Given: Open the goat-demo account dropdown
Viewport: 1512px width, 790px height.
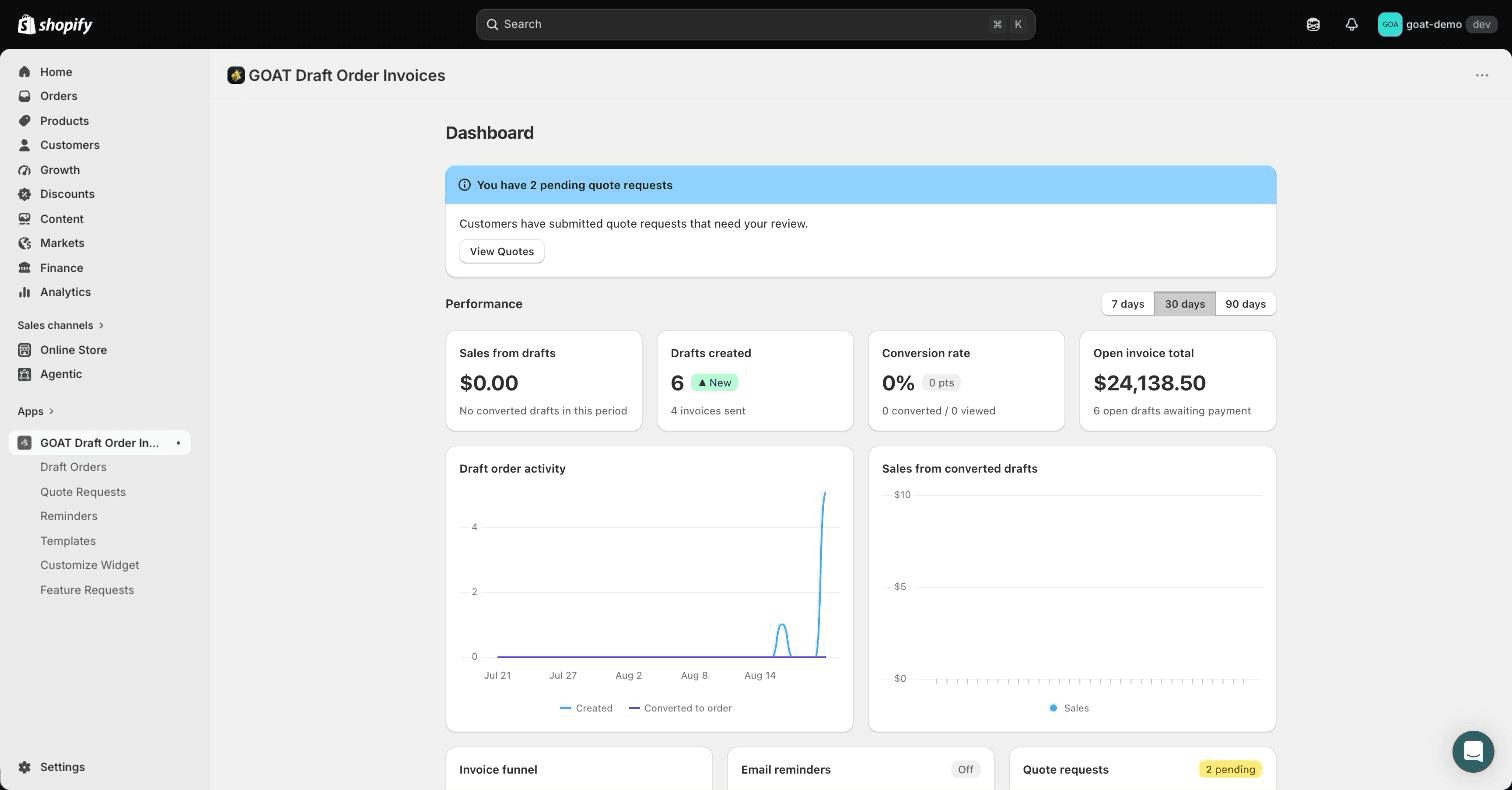Looking at the screenshot, I should pos(1437,24).
